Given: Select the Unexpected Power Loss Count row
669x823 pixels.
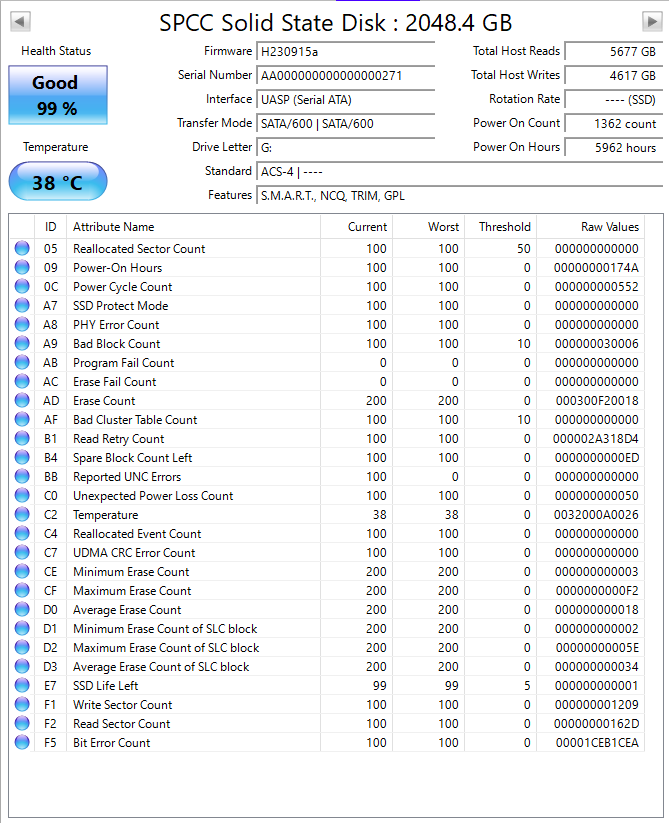Looking at the screenshot, I should tap(153, 496).
